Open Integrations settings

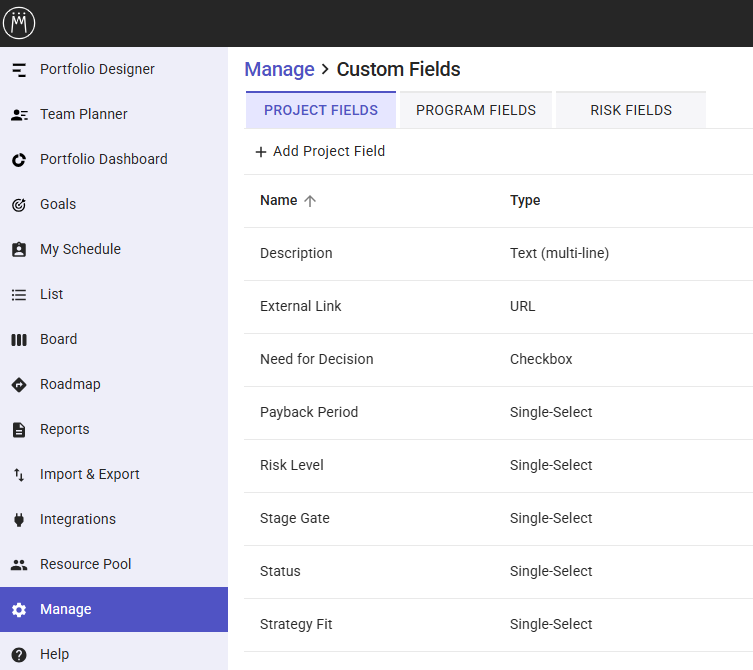tap(114, 519)
